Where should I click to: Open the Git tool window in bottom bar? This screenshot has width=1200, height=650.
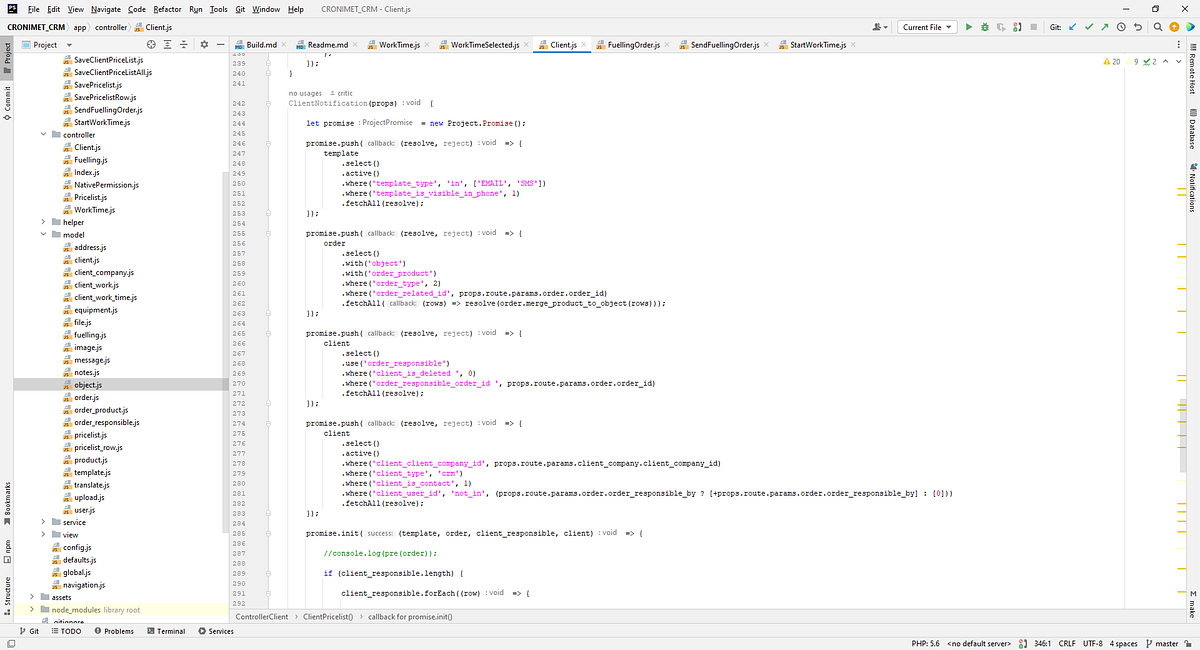pyautogui.click(x=27, y=631)
